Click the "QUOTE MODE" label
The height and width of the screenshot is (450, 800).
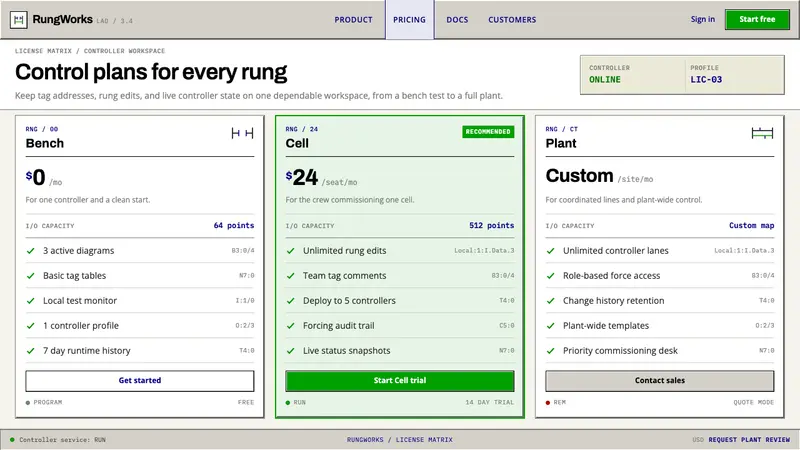pyautogui.click(x=754, y=403)
